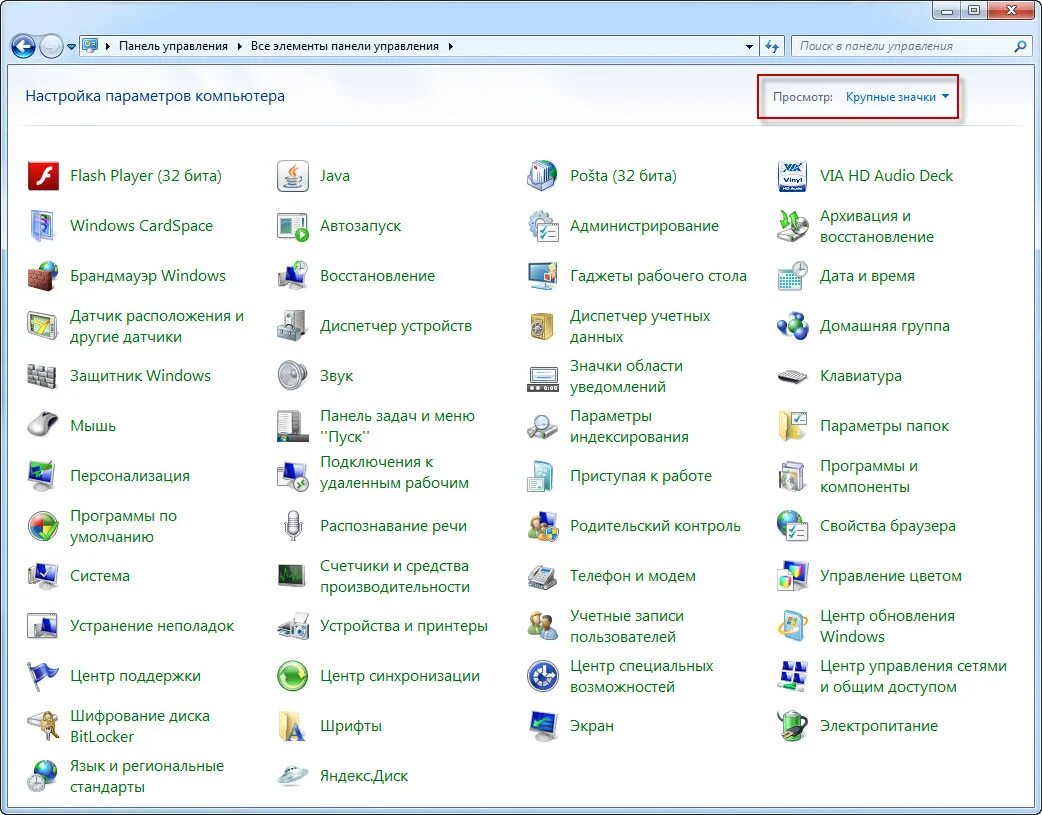Open Устранение неполадок link

tap(152, 626)
